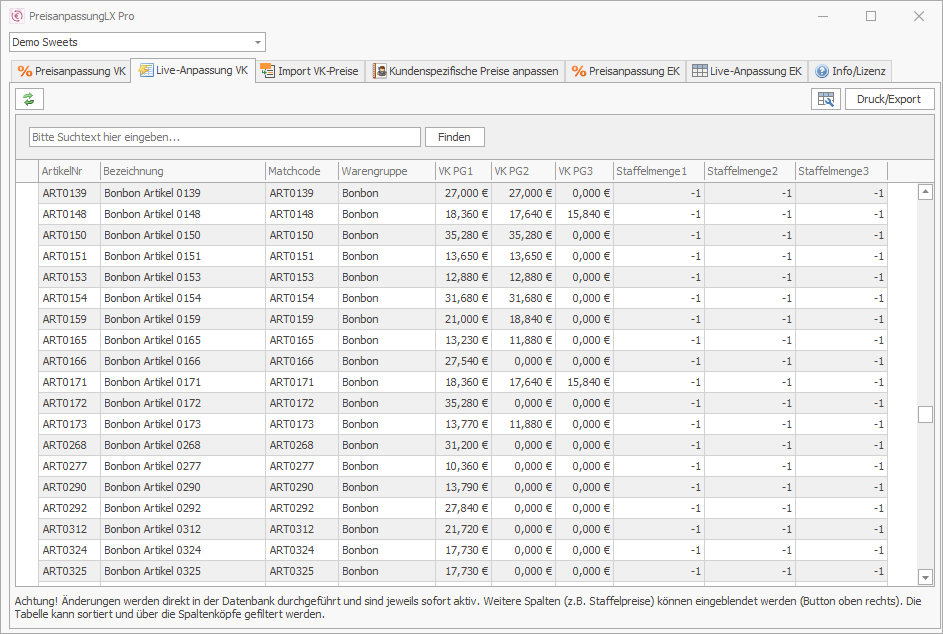Click the vertical scrollbar thumb
This screenshot has width=943, height=634.
tap(925, 414)
